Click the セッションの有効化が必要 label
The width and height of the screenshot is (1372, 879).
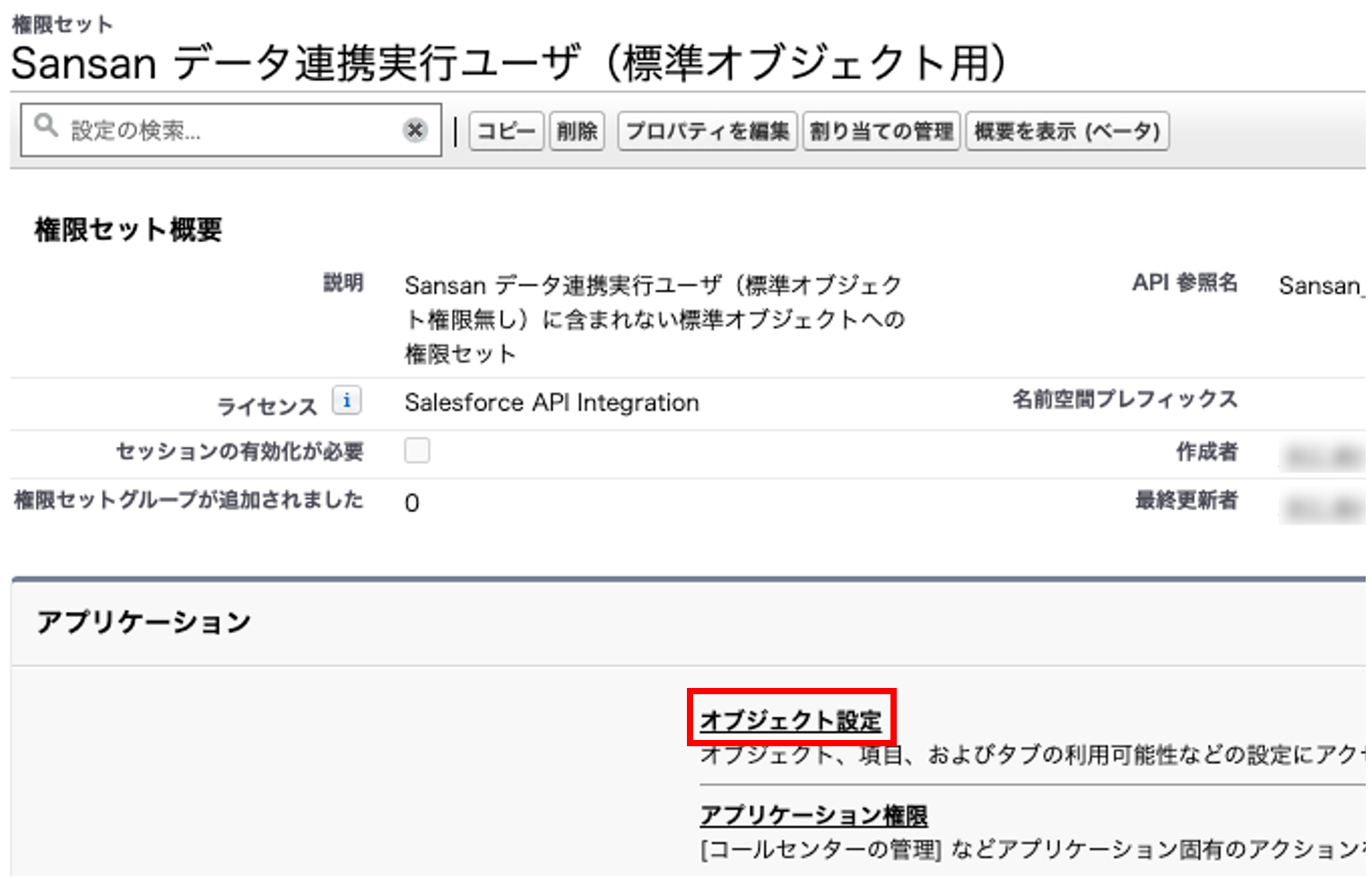[239, 451]
